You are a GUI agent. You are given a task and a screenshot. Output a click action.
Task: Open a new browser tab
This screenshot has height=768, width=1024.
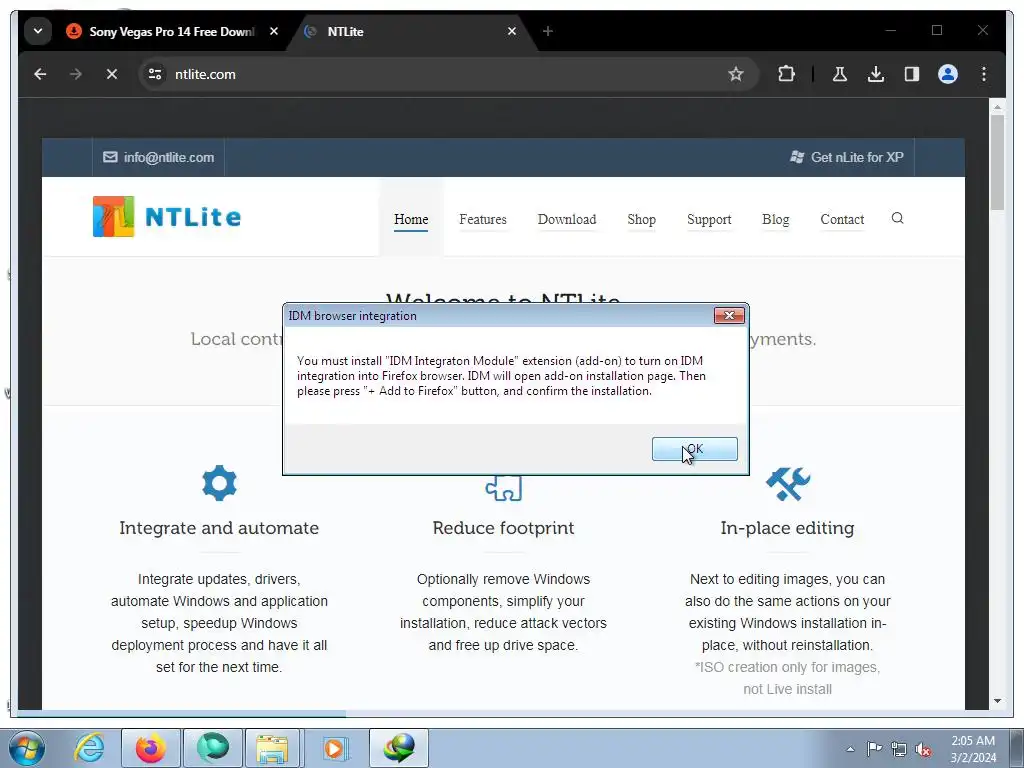(548, 31)
